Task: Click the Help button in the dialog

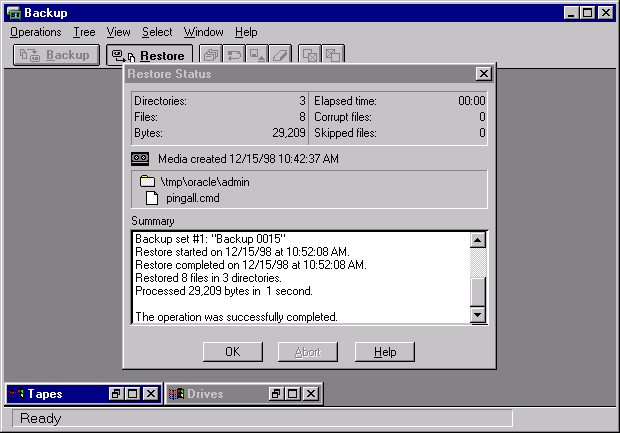Action: pyautogui.click(x=385, y=352)
